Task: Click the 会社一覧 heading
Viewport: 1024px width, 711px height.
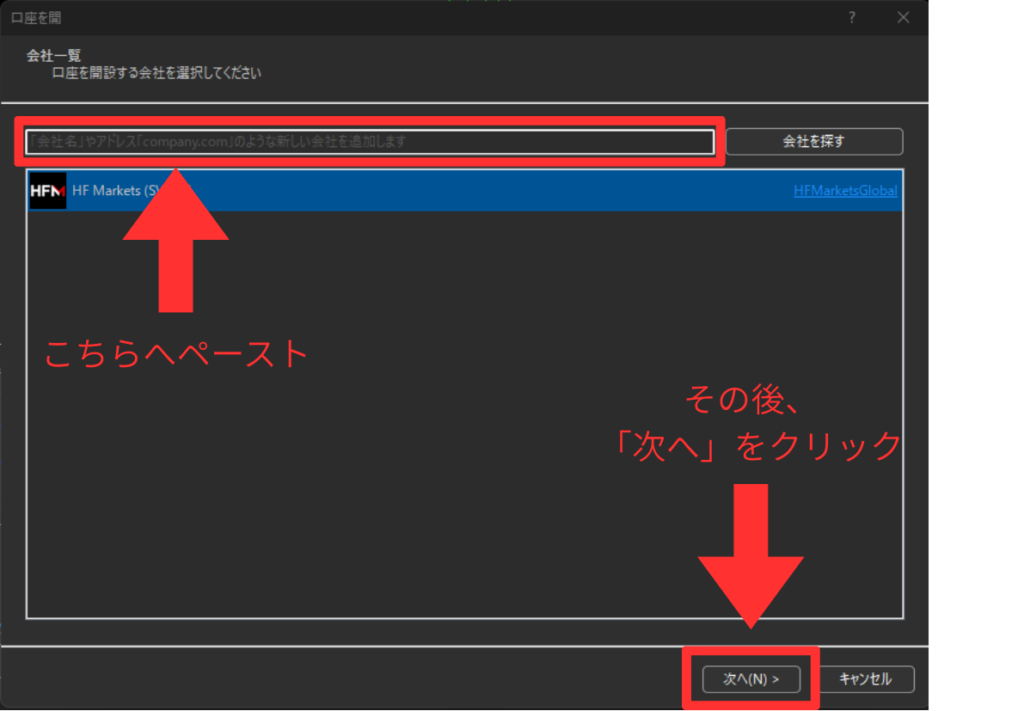Action: tap(54, 55)
